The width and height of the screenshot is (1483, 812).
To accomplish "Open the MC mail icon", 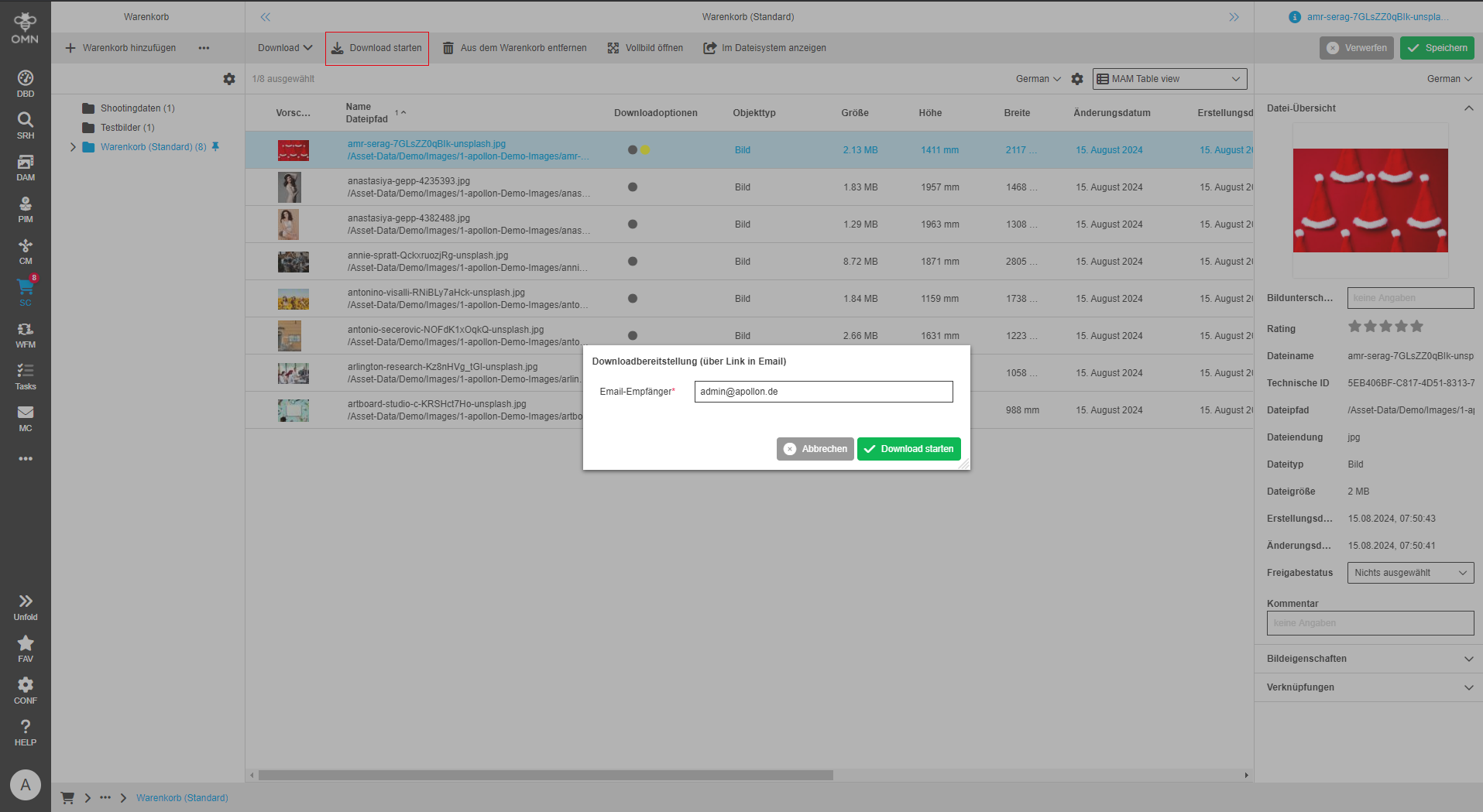I will [26, 417].
